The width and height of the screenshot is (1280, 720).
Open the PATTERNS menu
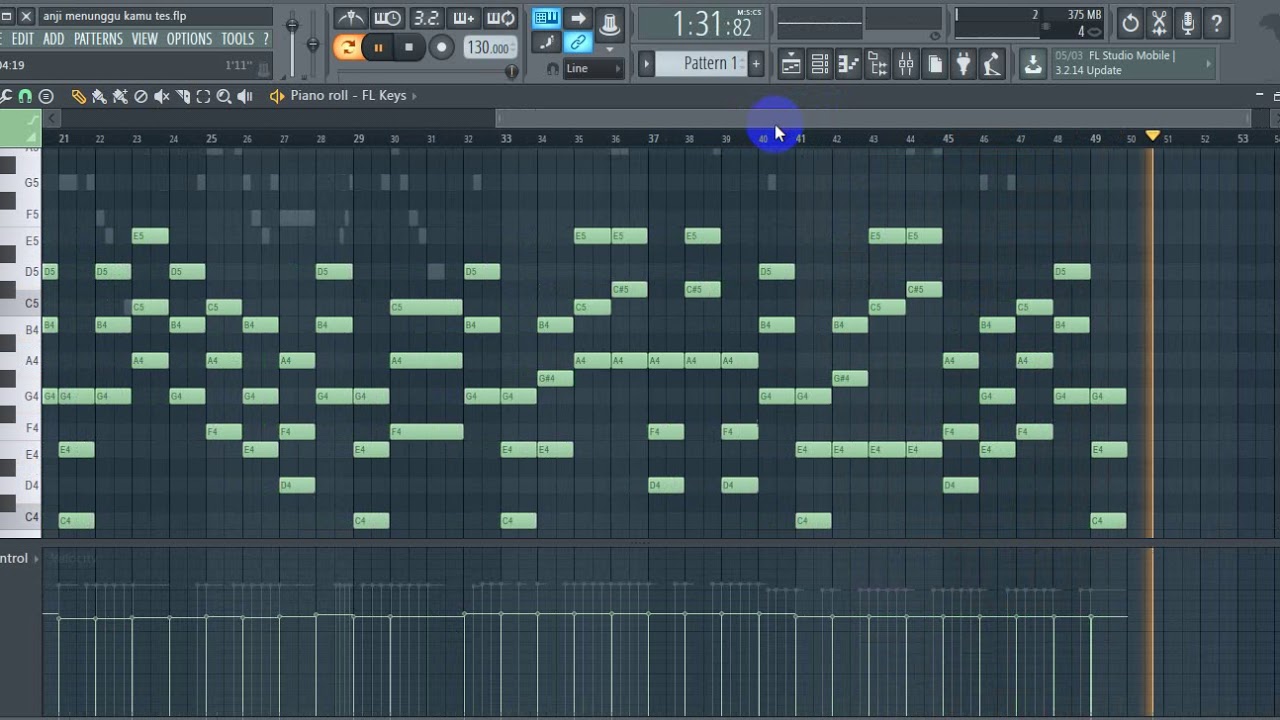click(98, 38)
